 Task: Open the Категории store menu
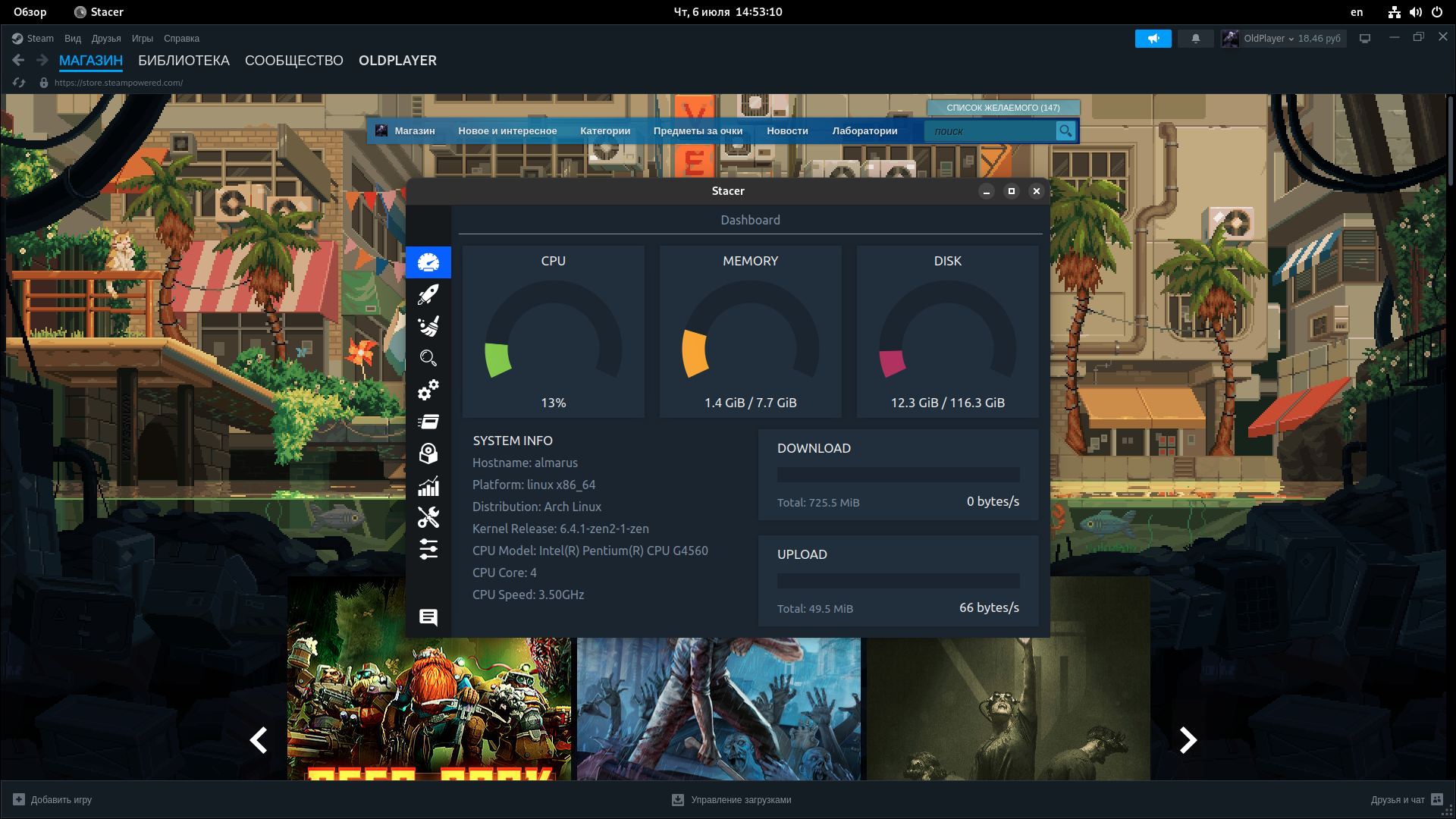pos(605,131)
